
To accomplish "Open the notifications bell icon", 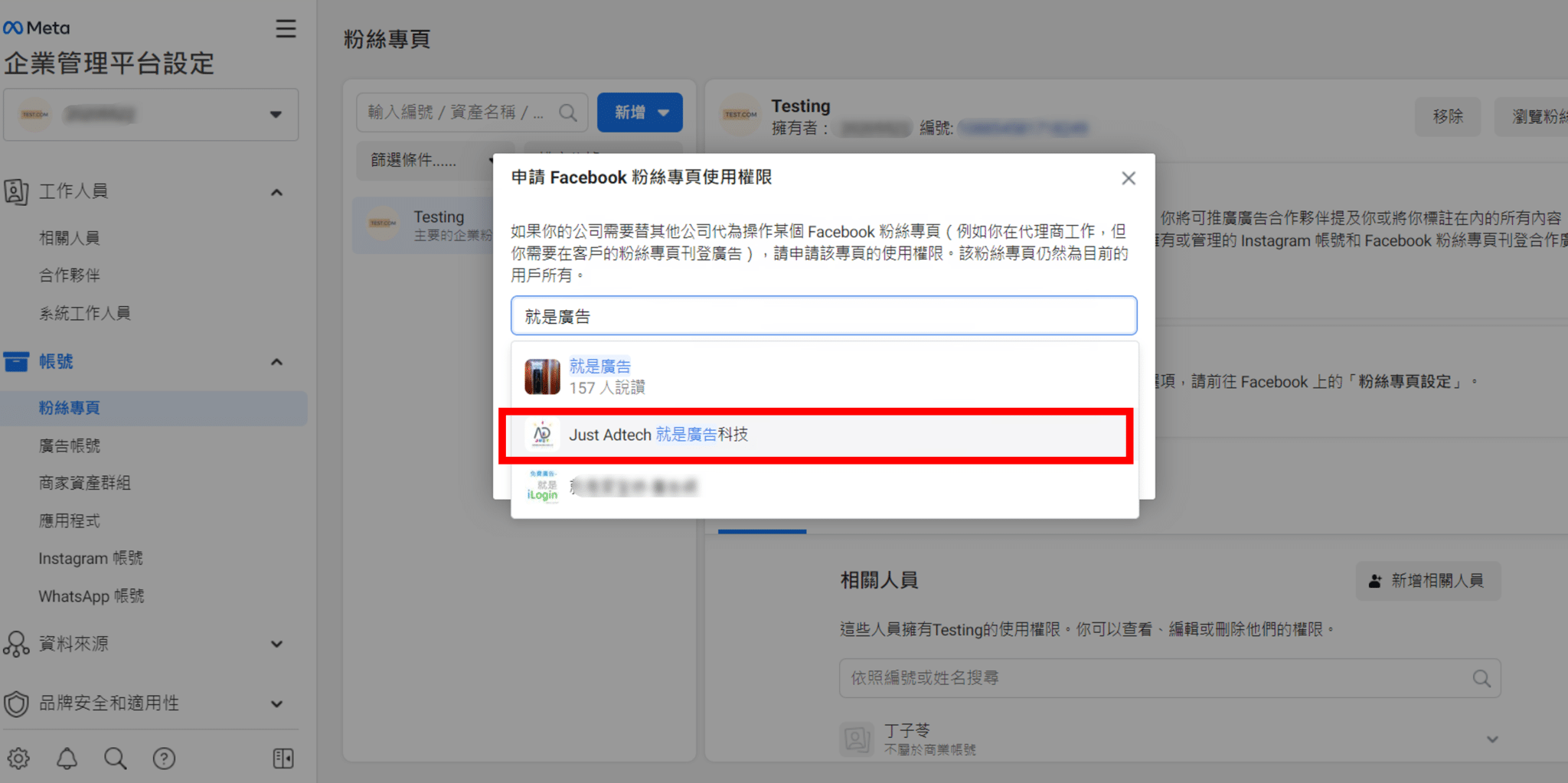I will (x=67, y=759).
